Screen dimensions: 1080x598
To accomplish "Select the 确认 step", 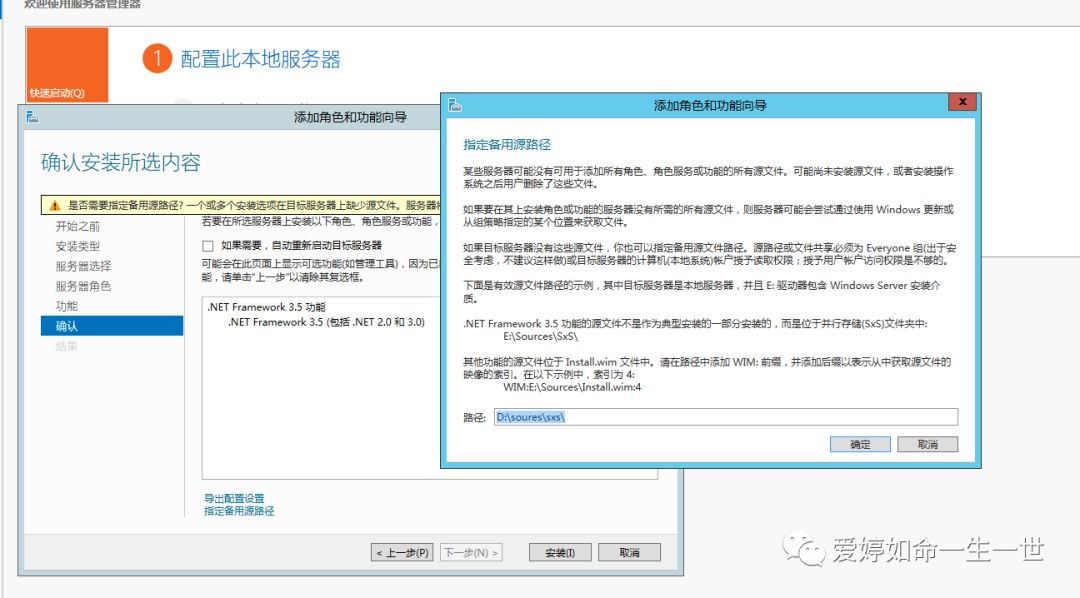I will coord(112,326).
